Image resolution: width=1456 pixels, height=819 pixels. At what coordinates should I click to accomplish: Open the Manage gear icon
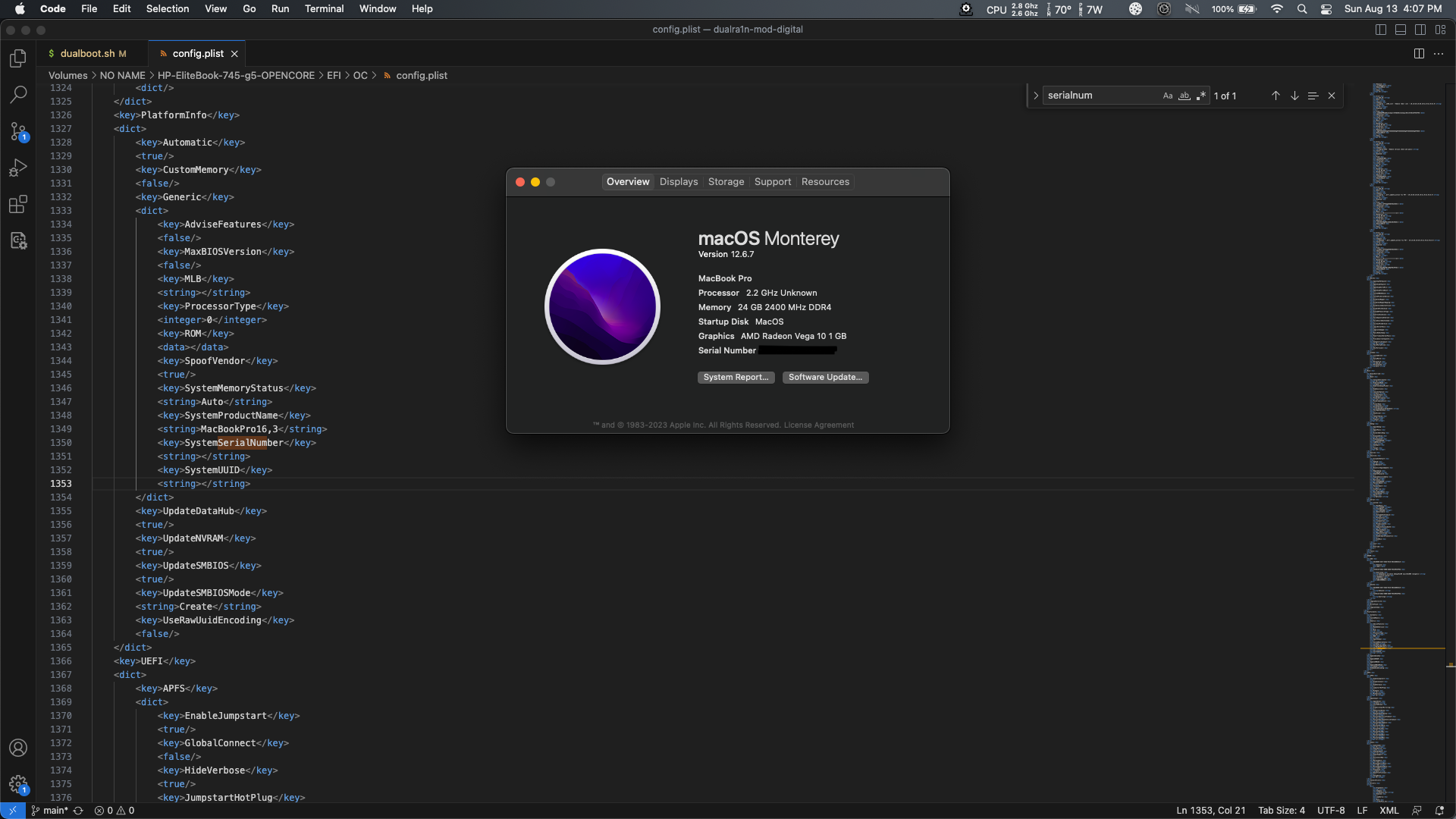[18, 784]
